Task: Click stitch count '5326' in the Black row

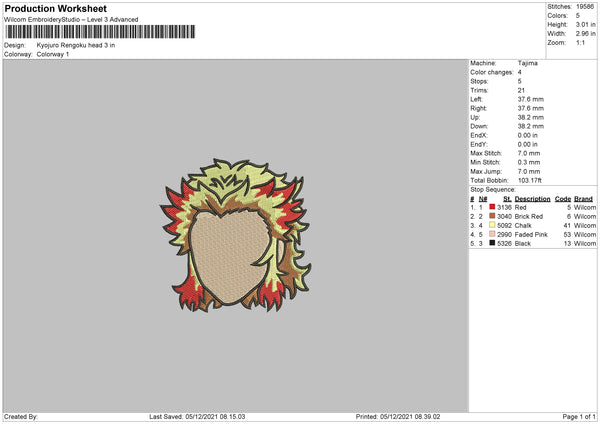Action: [x=504, y=244]
